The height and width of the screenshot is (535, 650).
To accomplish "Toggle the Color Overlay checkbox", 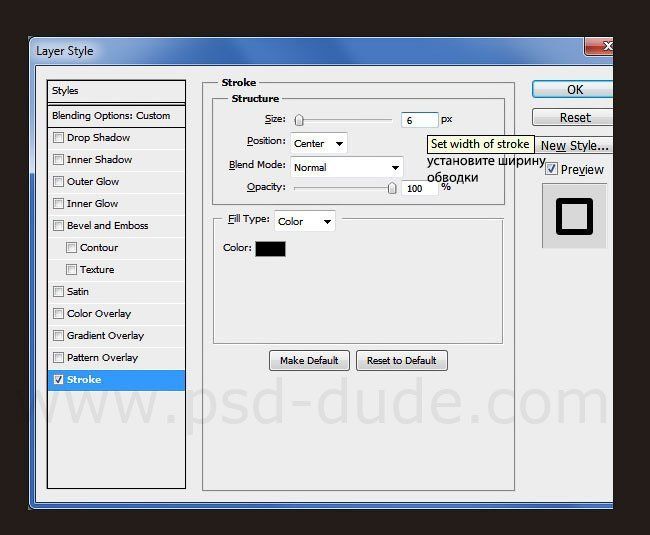I will coord(58,313).
